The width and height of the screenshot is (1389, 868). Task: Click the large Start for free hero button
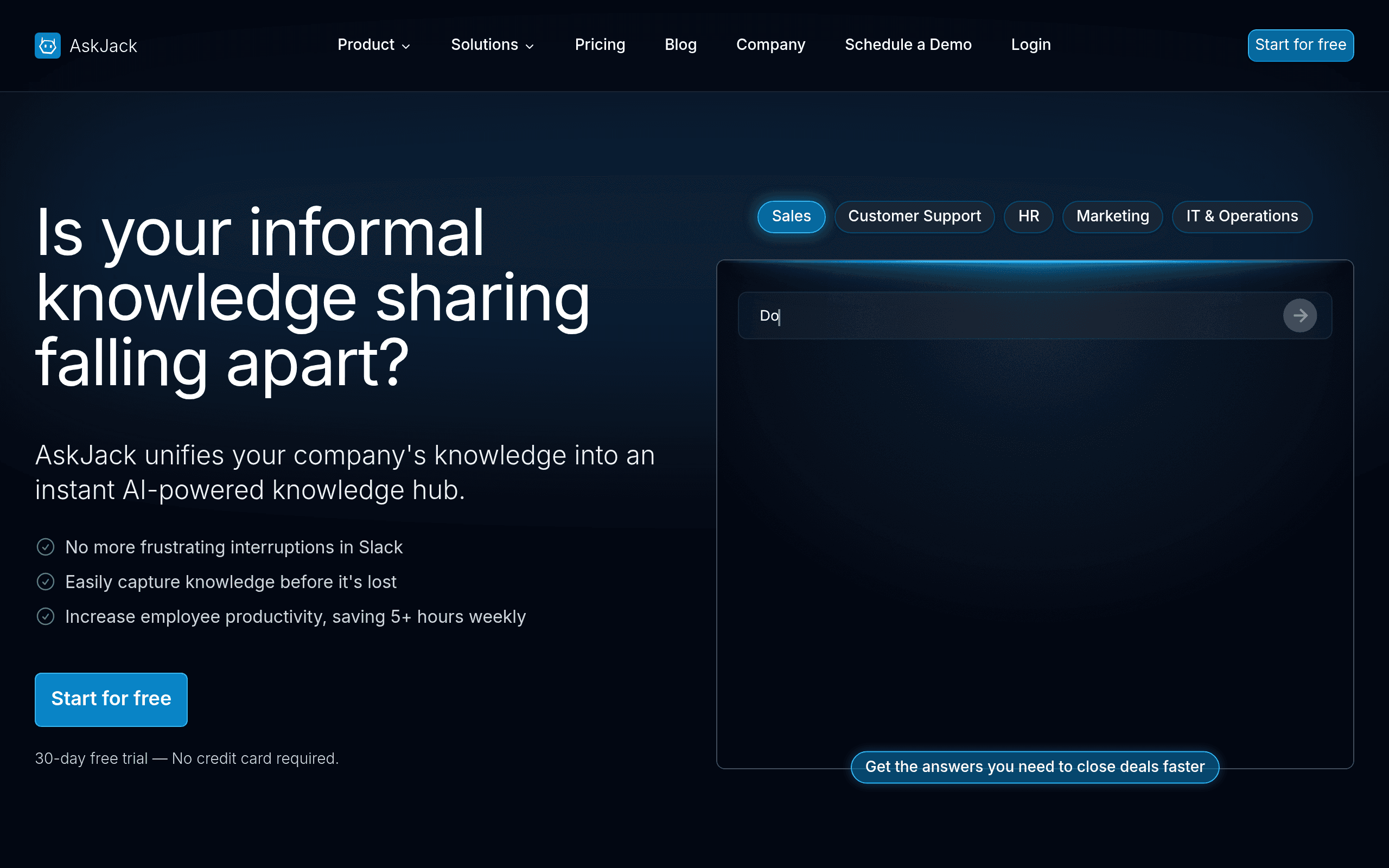click(111, 699)
